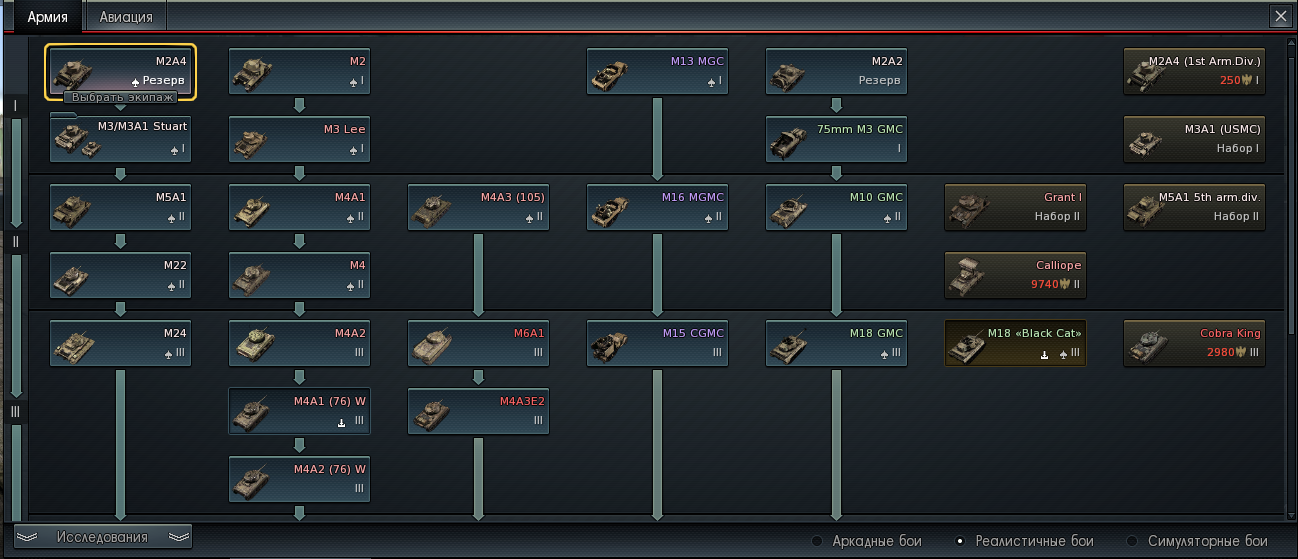Jump to rank II on rank sidebar
The height and width of the screenshot is (559, 1298).
pos(15,242)
